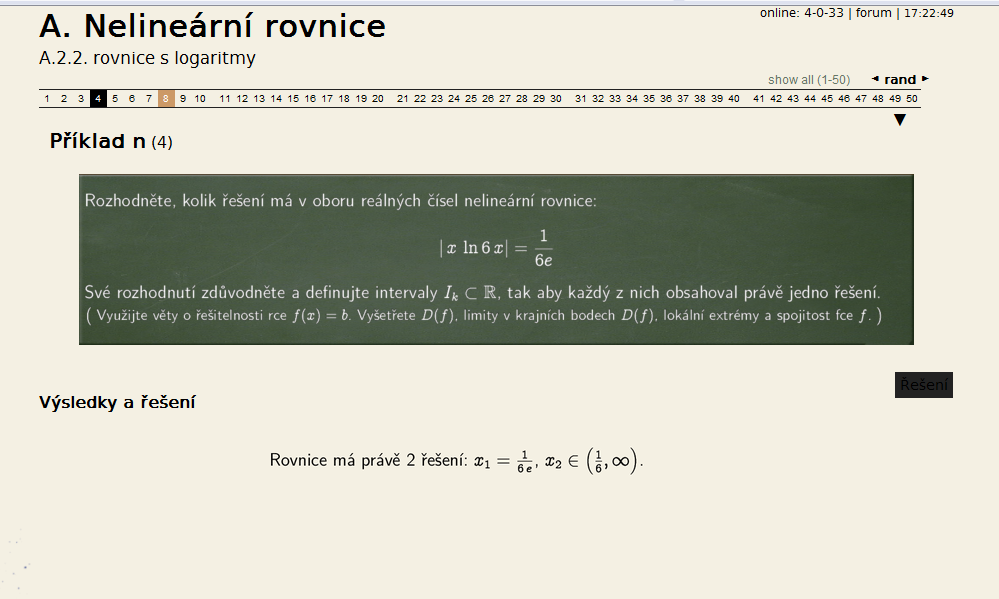Go to example number 36
The image size is (999, 599).
[666, 98]
